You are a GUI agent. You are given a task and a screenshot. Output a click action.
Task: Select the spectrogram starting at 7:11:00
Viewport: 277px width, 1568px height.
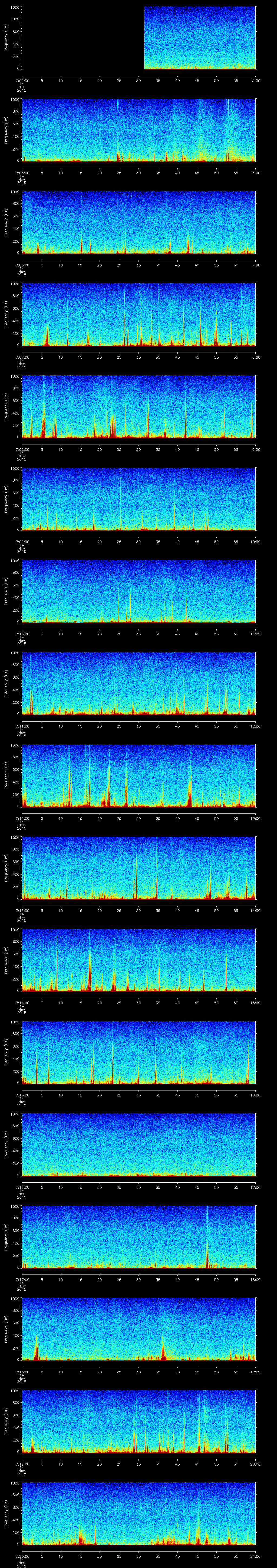(x=138, y=683)
